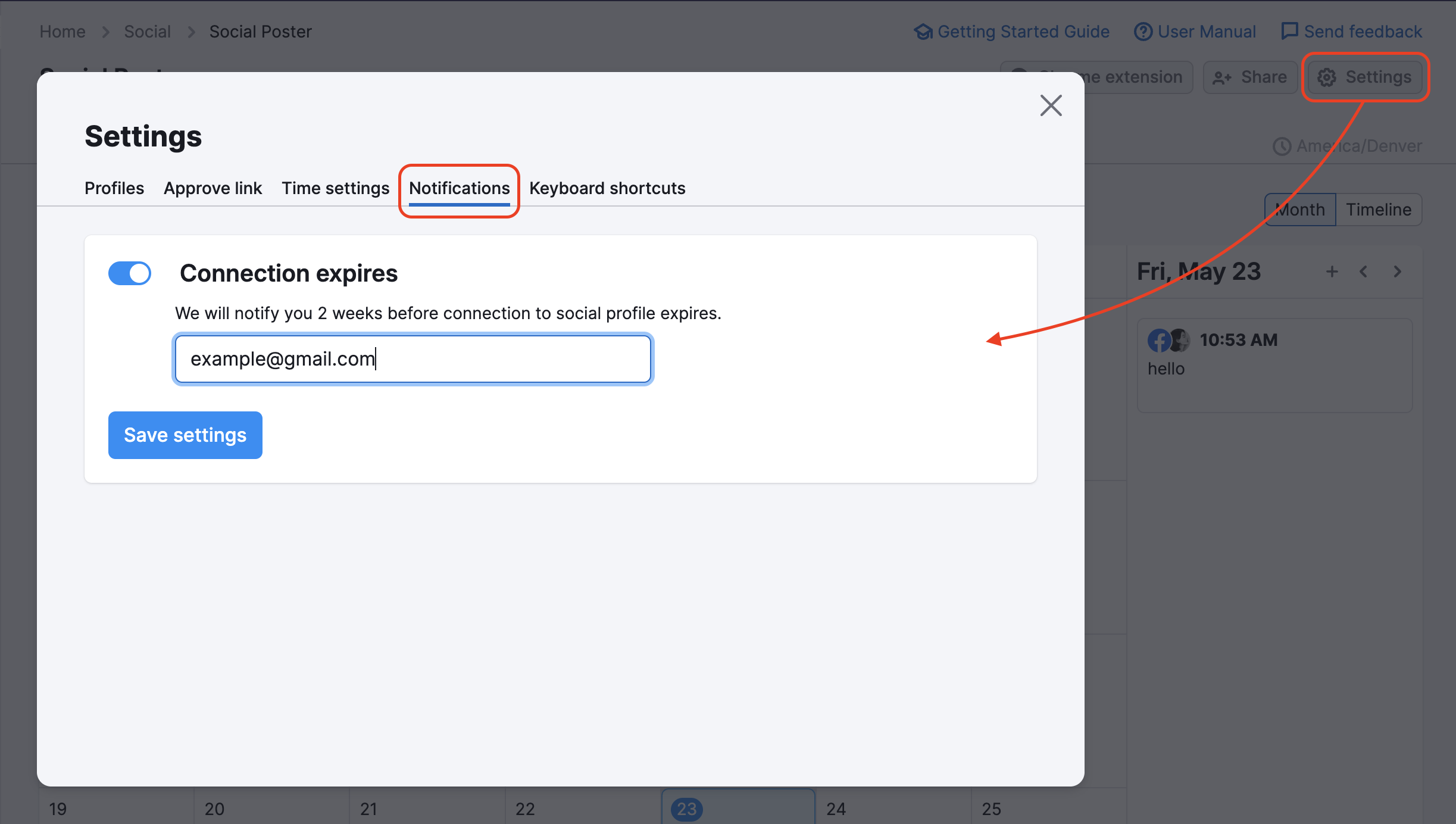Select the email address input field

[413, 358]
